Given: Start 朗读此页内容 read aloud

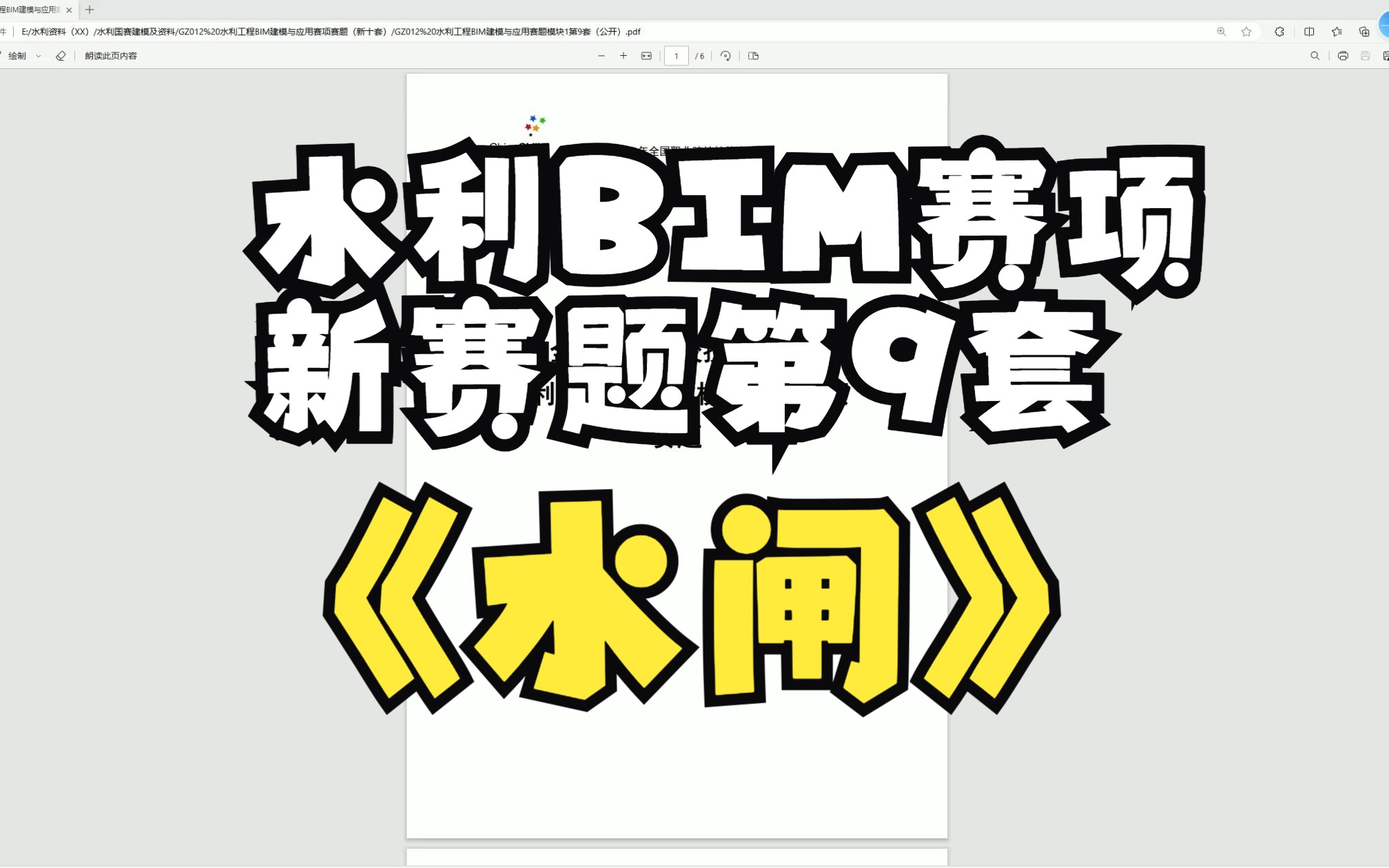Looking at the screenshot, I should coord(111,56).
